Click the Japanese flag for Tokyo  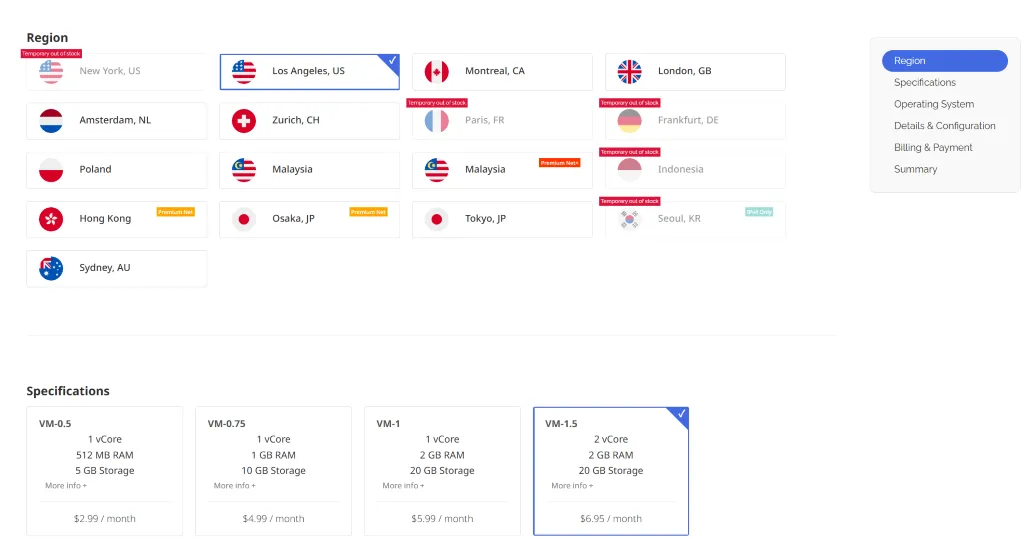[436, 219]
